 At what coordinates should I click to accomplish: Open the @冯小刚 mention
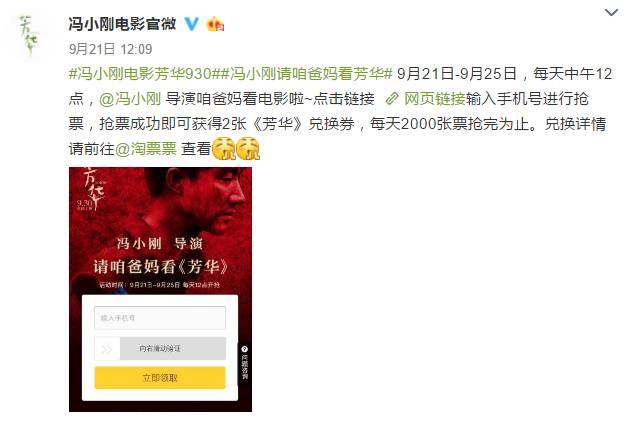(x=130, y=99)
